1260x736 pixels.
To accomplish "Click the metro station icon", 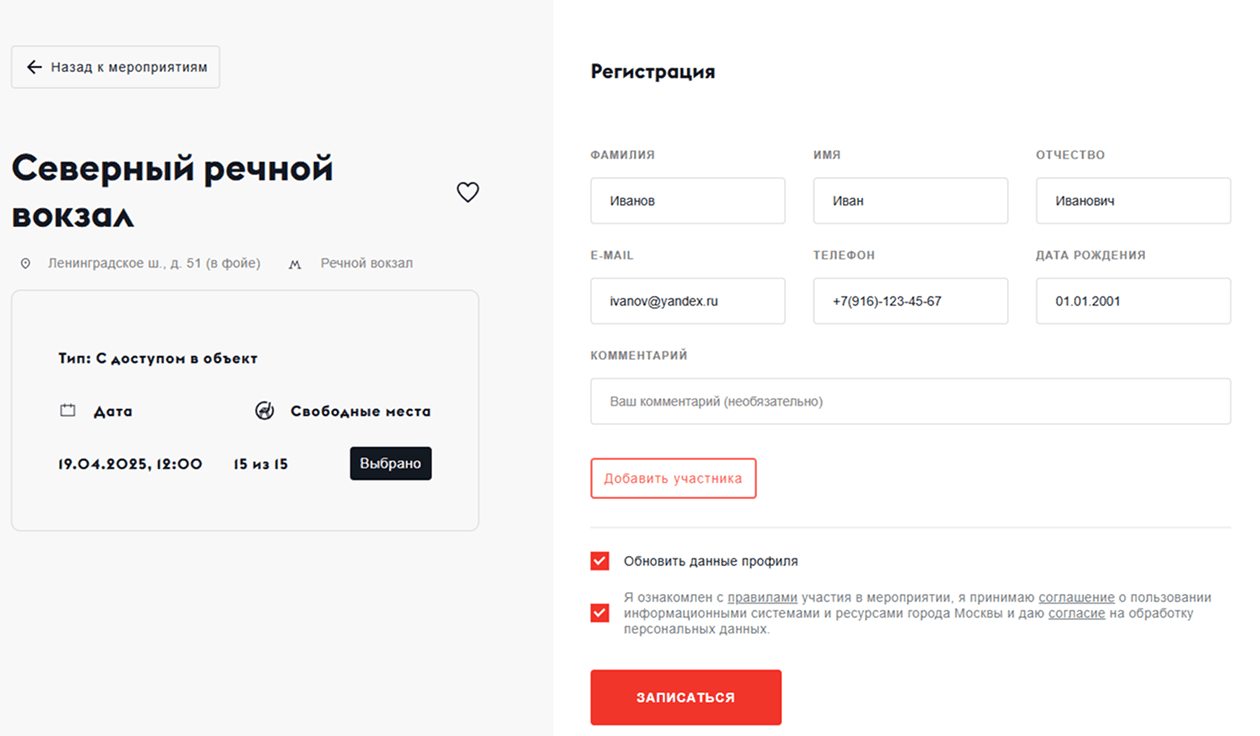I will pyautogui.click(x=295, y=265).
